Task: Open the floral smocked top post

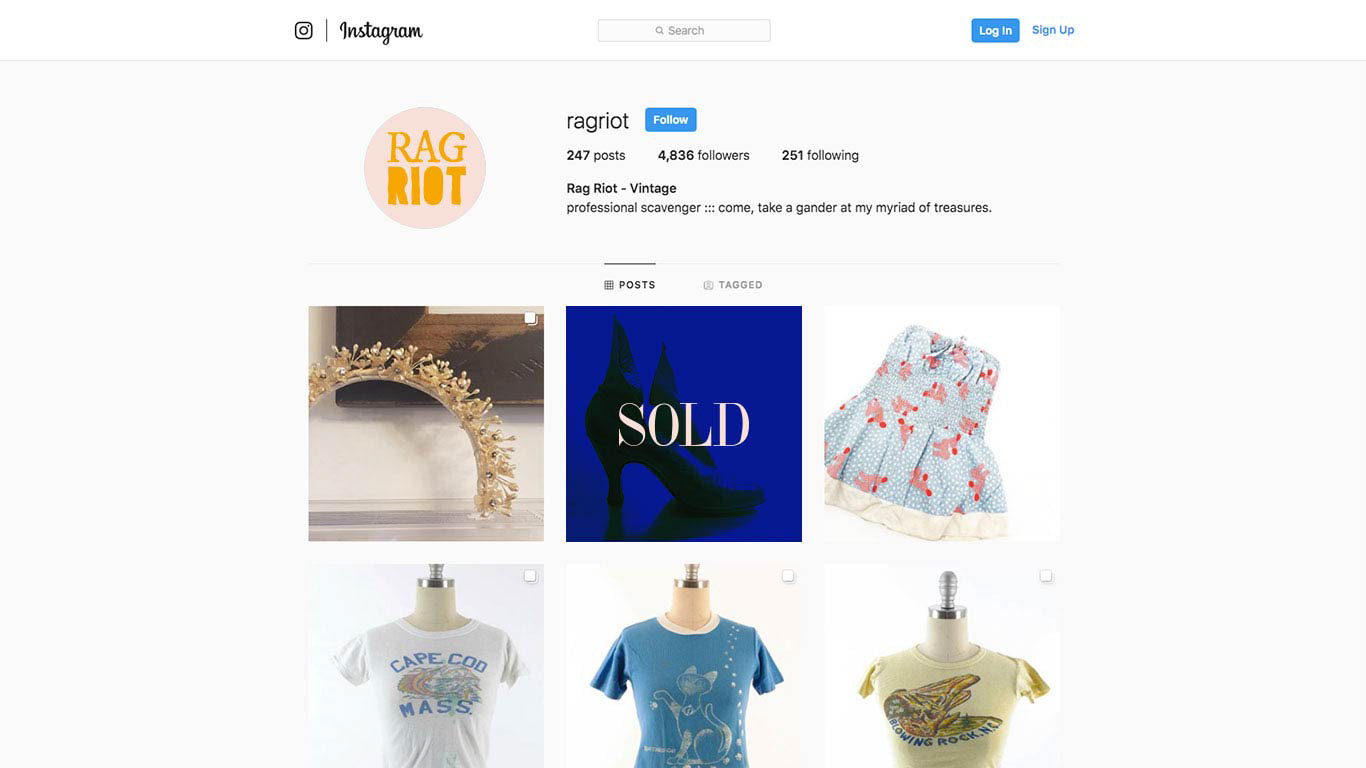Action: [x=942, y=424]
